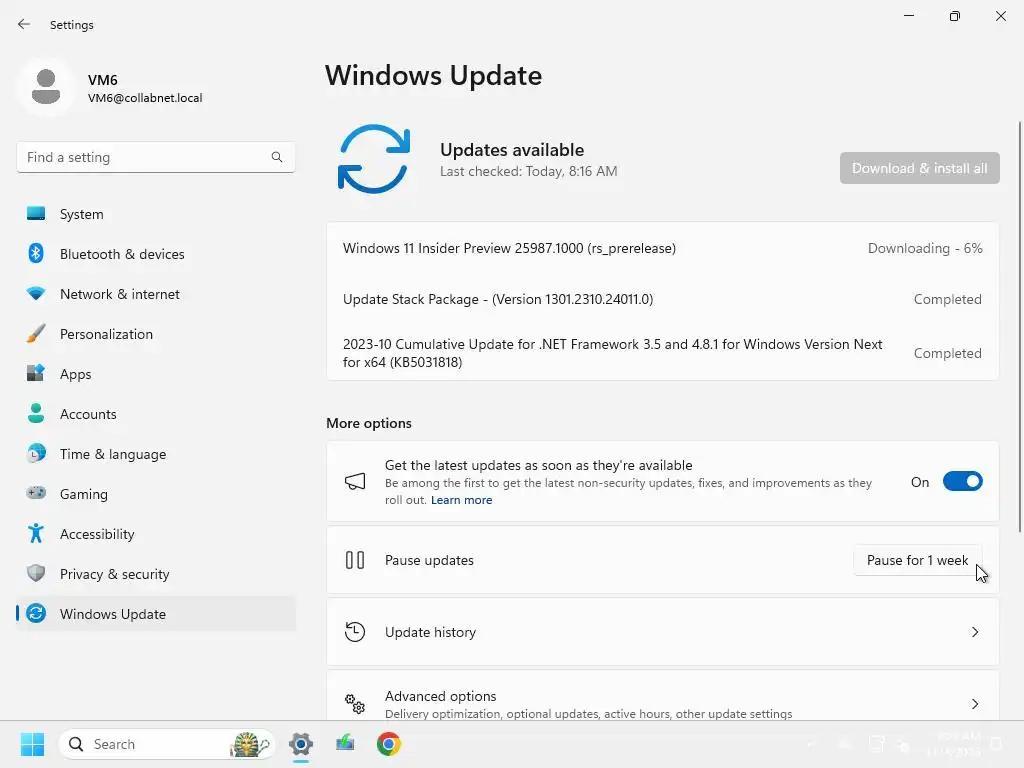Image resolution: width=1024 pixels, height=768 pixels.
Task: Select Personalization in the sidebar
Action: 156,334
